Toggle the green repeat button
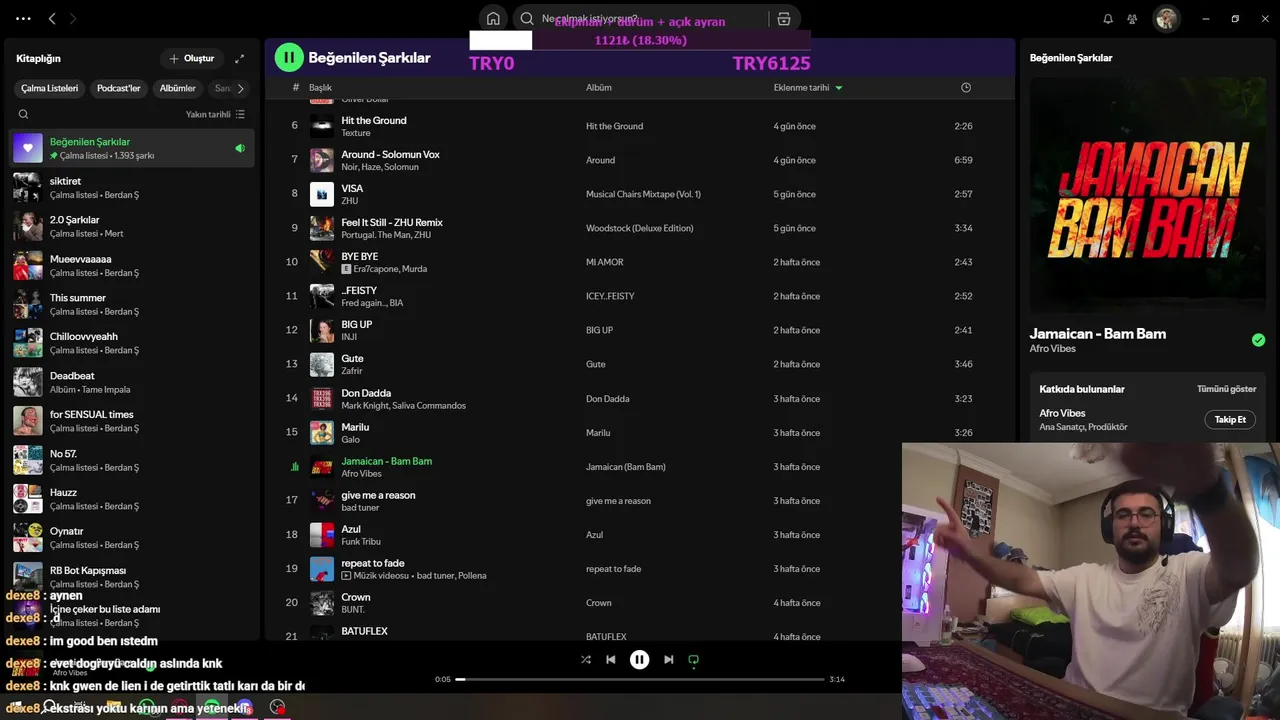Screen dimensions: 1280x720 tap(693, 660)
